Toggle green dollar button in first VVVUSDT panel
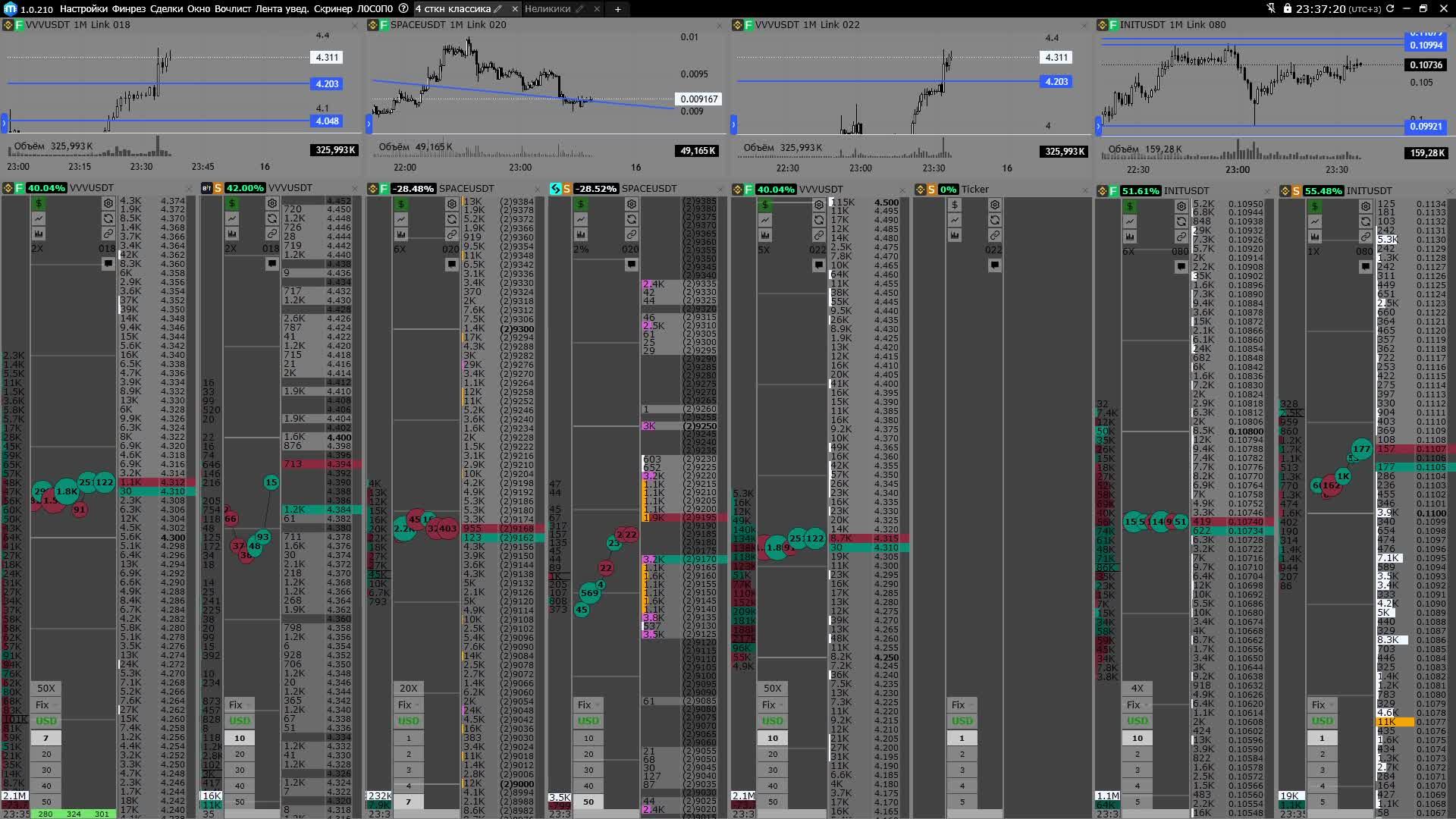The image size is (1456, 819). pos(39,203)
